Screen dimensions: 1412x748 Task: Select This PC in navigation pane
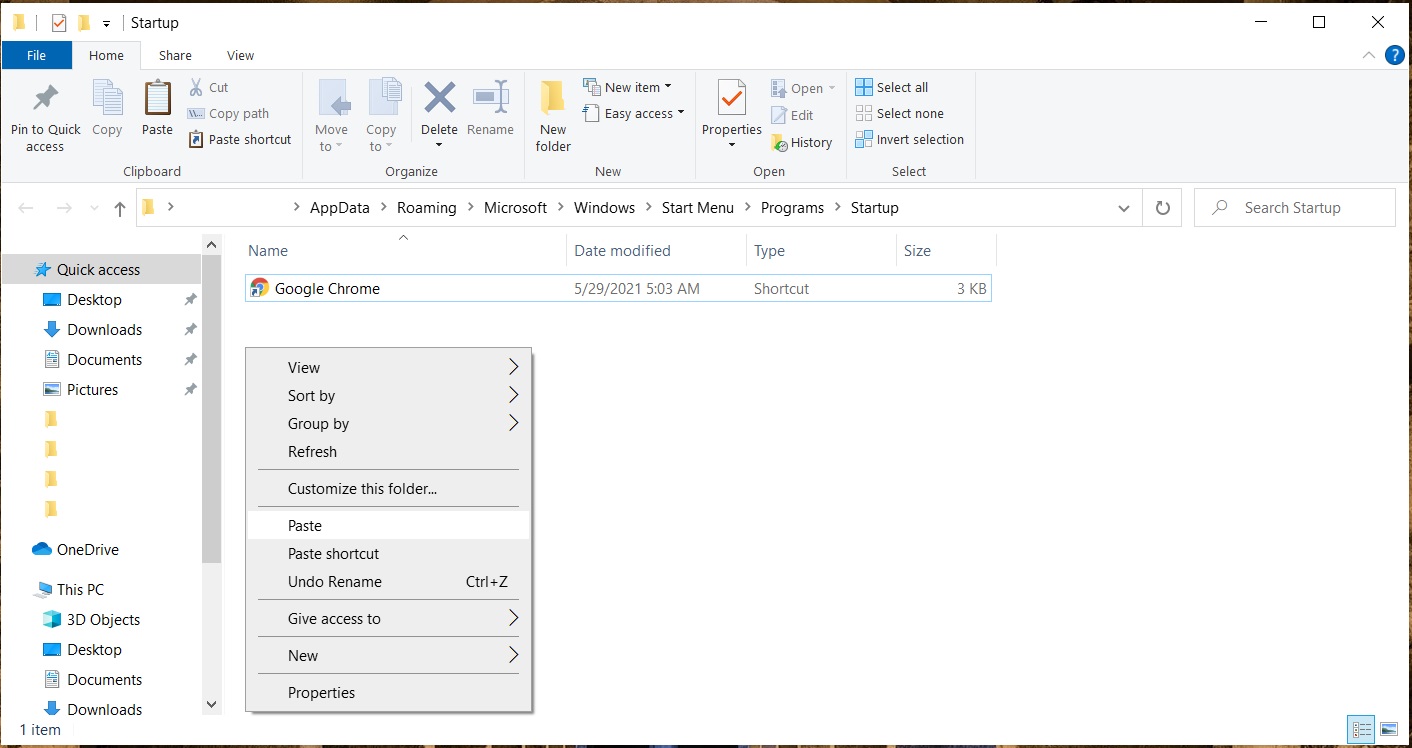click(70, 589)
